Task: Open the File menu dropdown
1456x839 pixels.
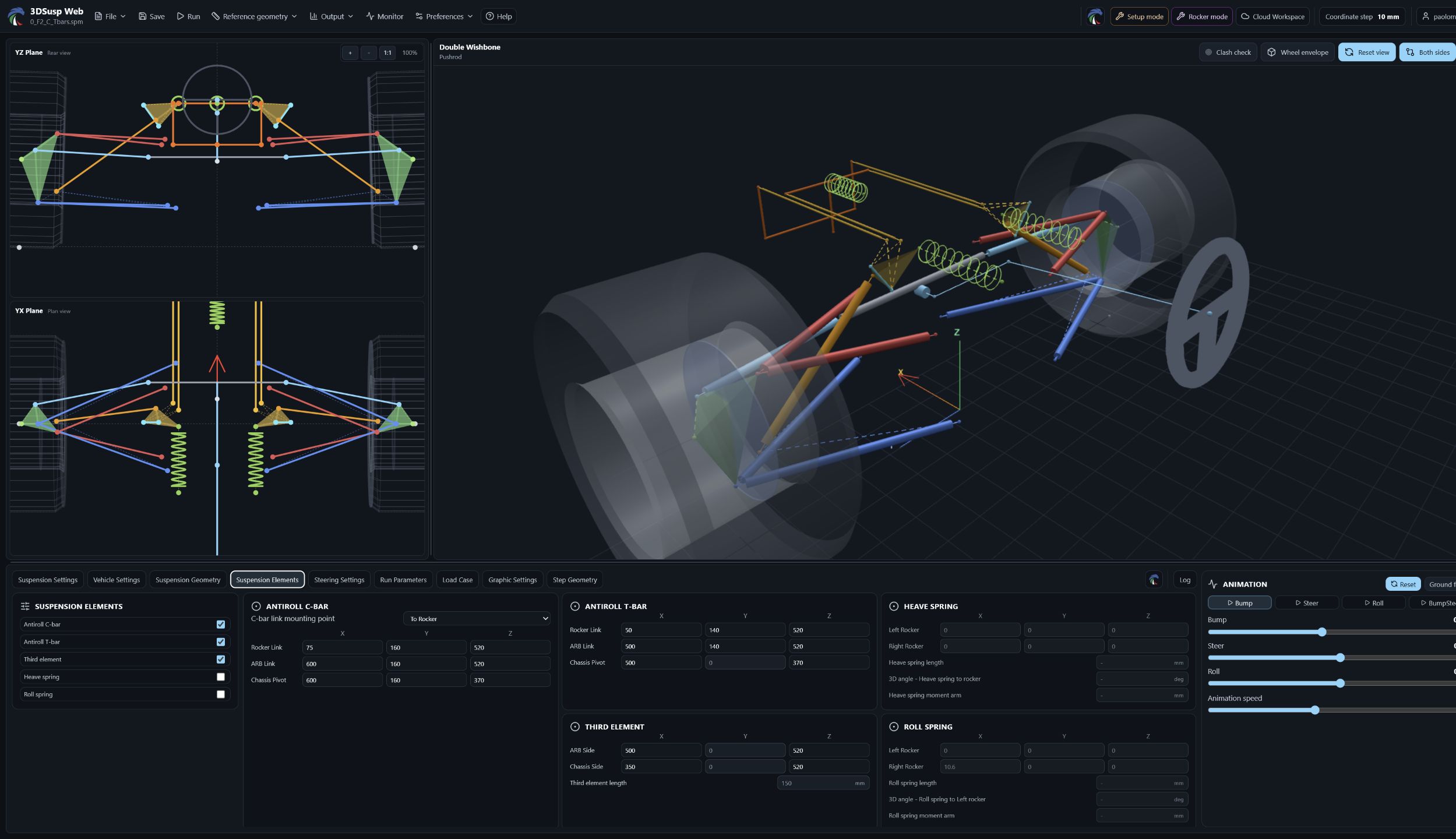Action: pos(110,16)
